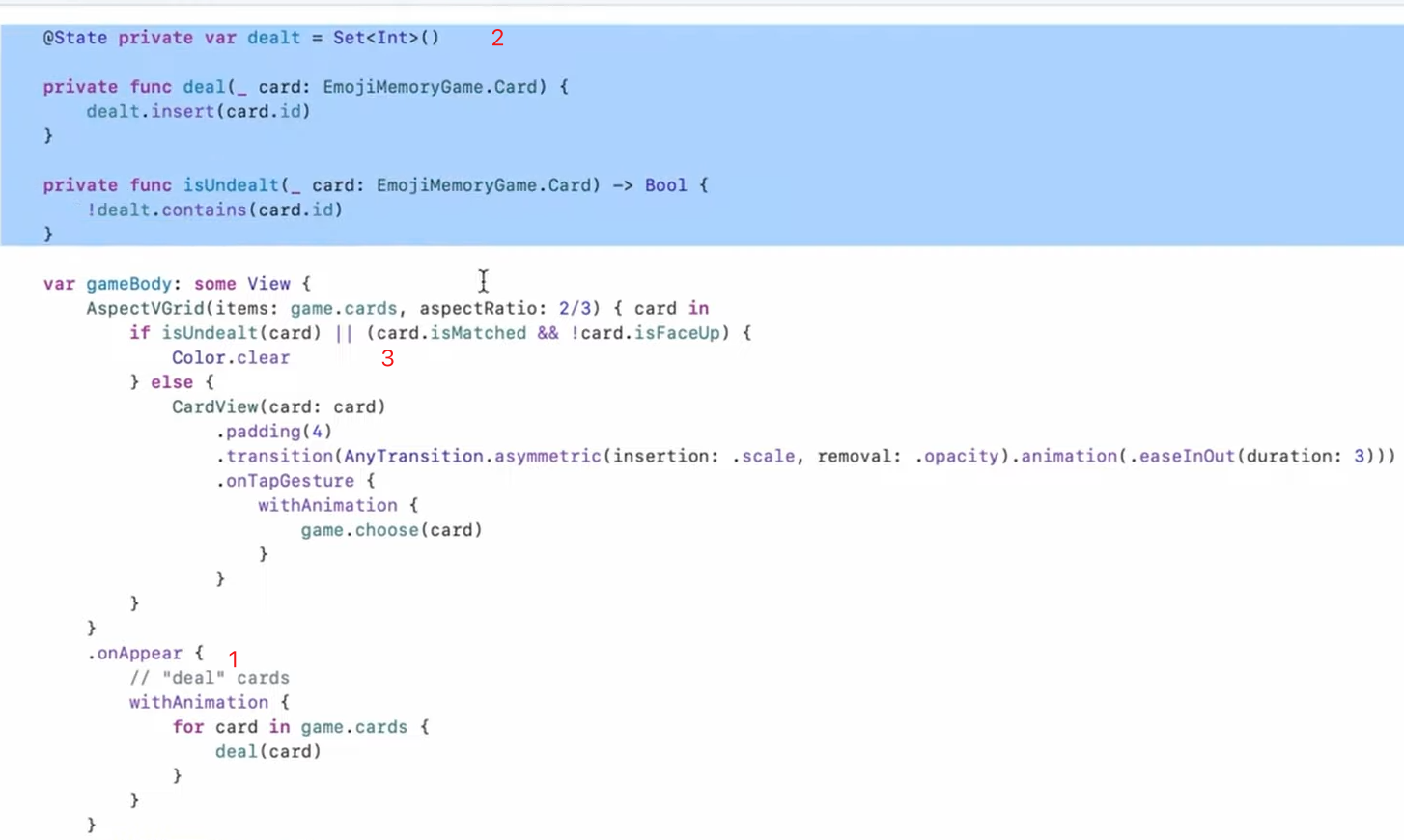
Task: Click Color.clear in the if branch
Action: click(x=230, y=358)
